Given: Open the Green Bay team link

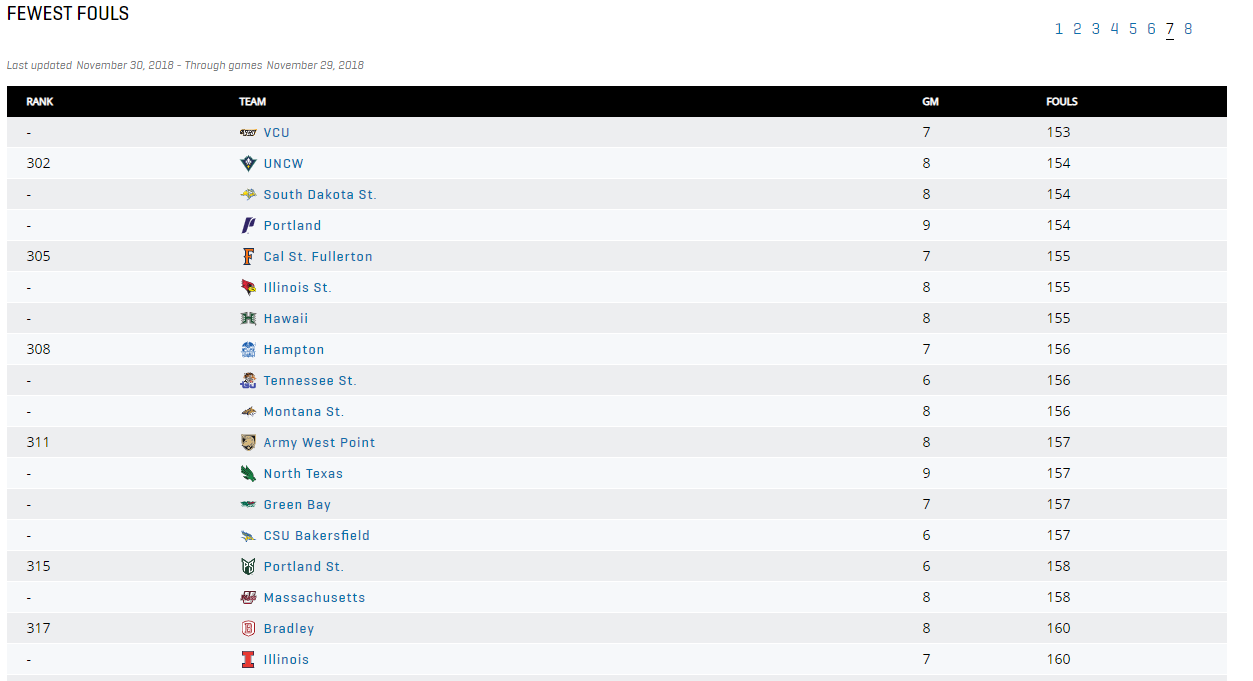Looking at the screenshot, I should (297, 505).
